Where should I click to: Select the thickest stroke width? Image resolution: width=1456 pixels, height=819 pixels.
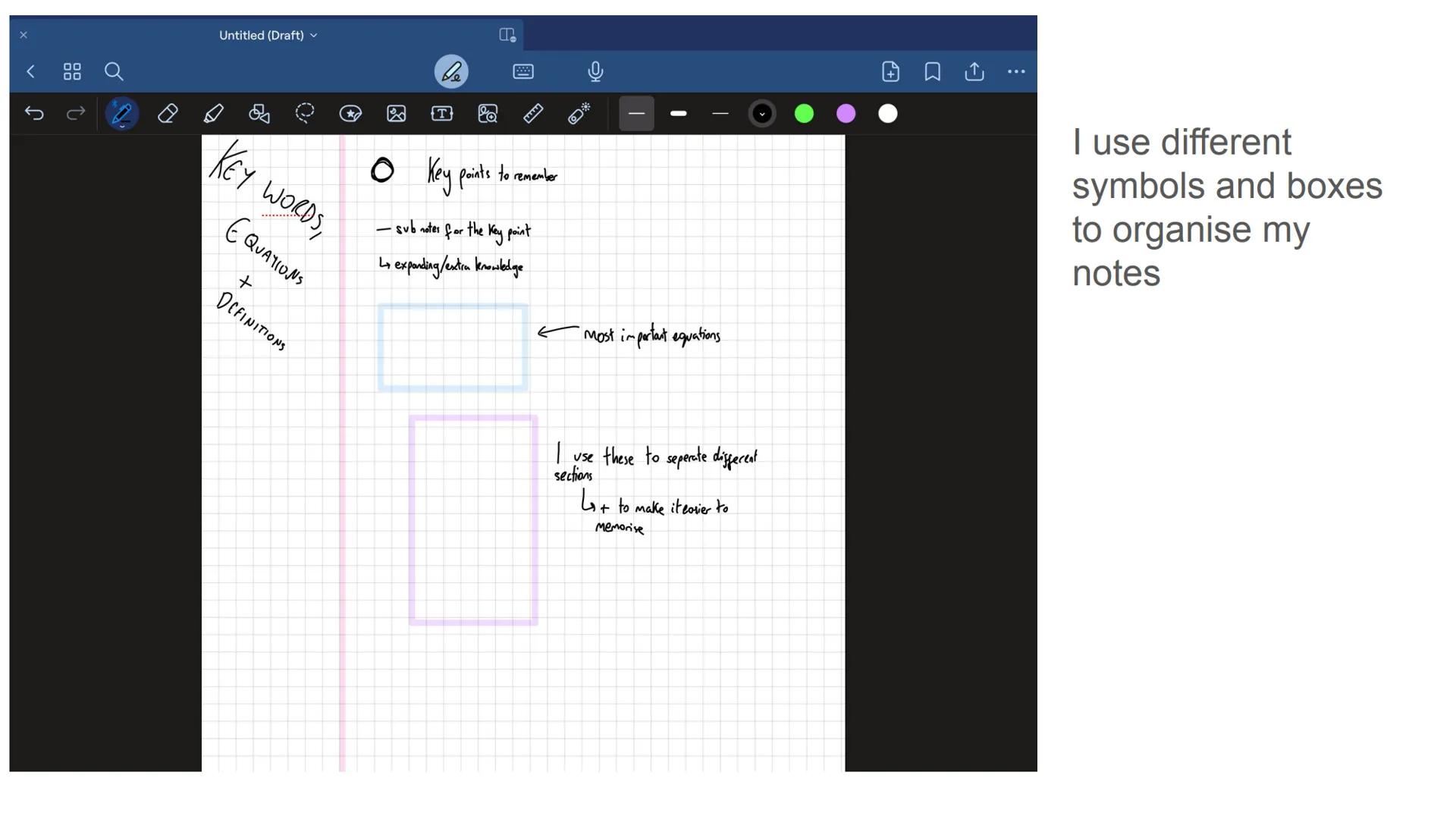click(678, 113)
